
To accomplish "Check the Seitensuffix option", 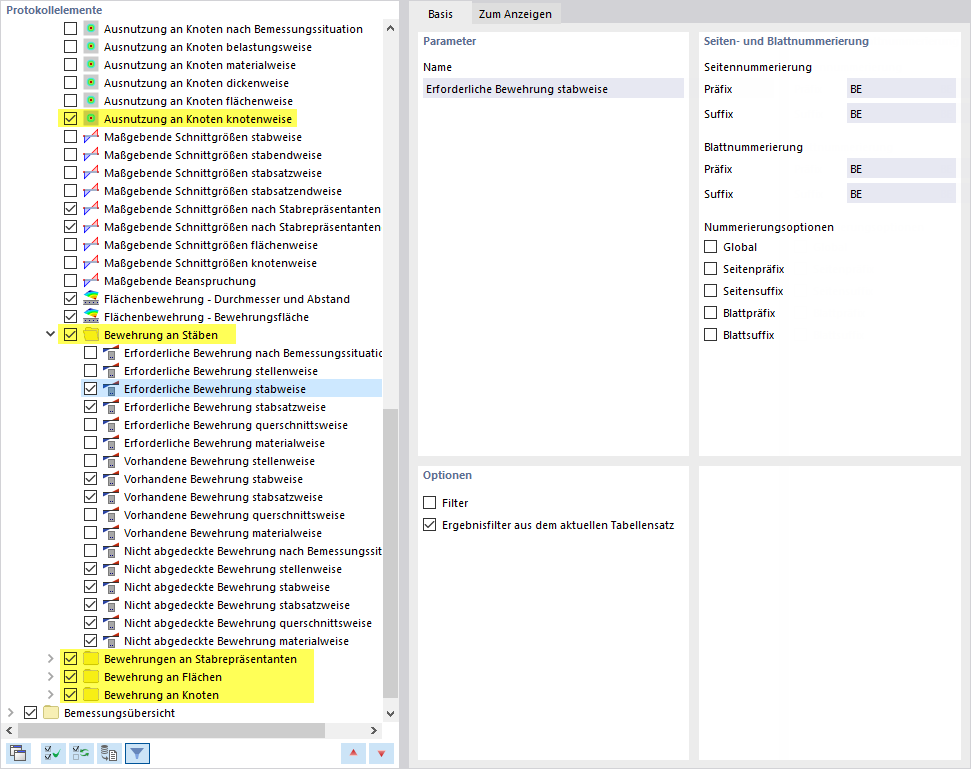I will pyautogui.click(x=710, y=290).
